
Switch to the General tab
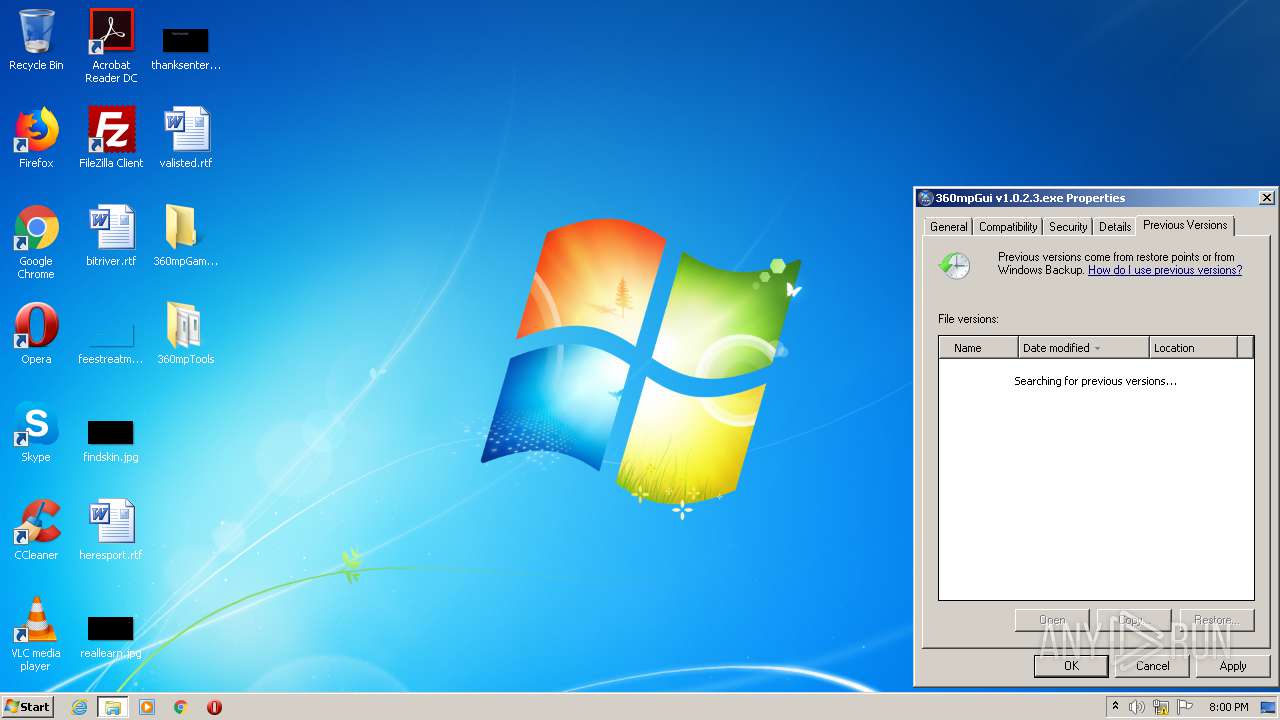tap(948, 227)
